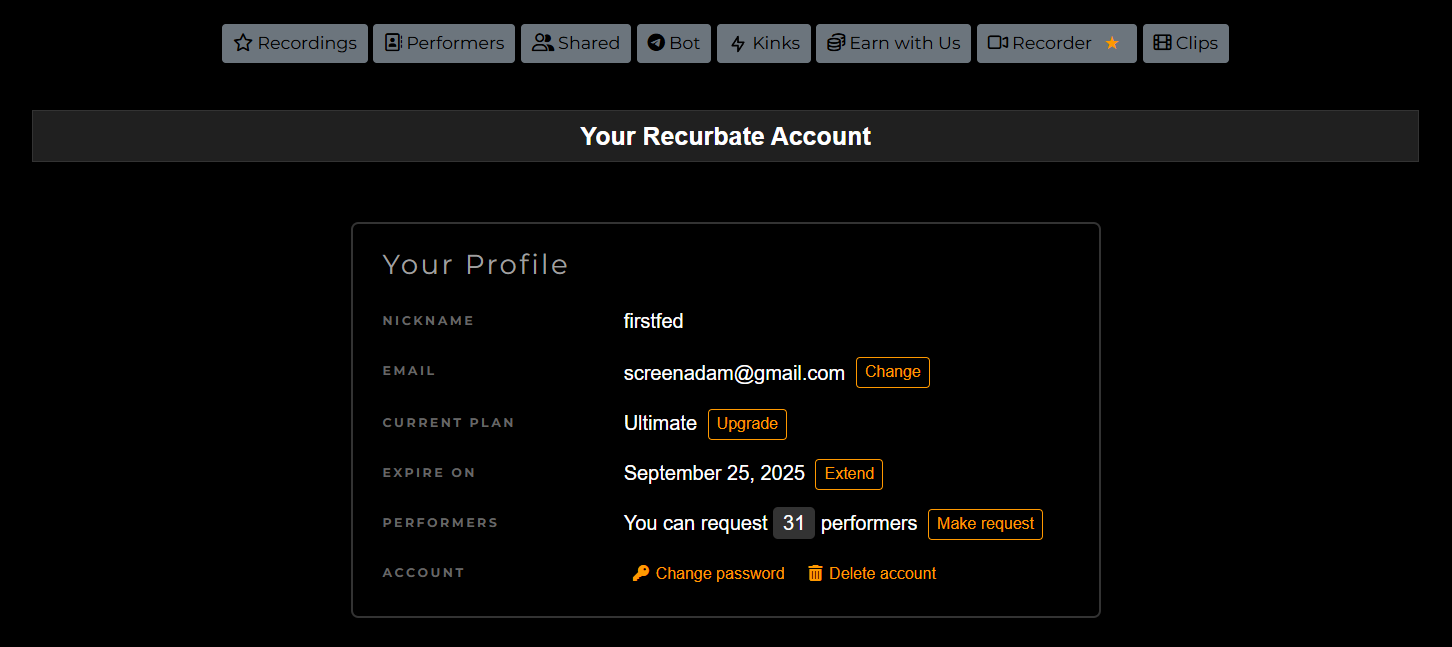Click the Your Profile heading
Image resolution: width=1452 pixels, height=647 pixels.
pos(475,264)
